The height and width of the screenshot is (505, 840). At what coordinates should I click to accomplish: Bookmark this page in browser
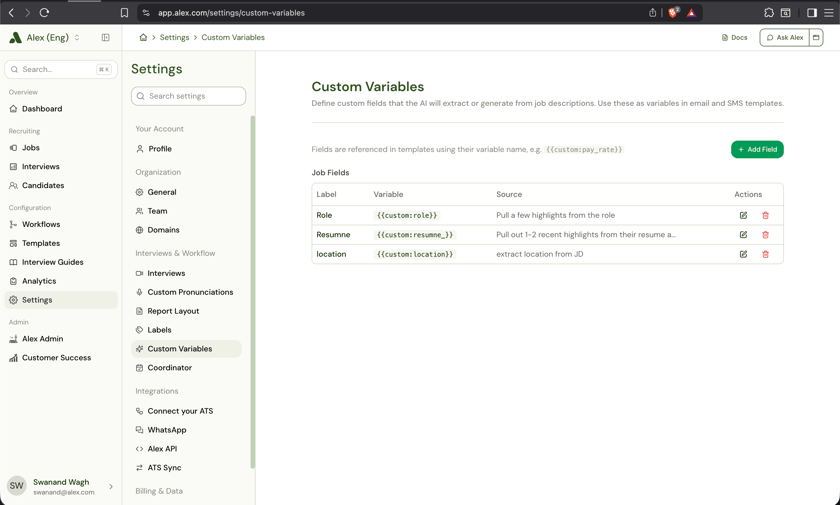(x=124, y=12)
